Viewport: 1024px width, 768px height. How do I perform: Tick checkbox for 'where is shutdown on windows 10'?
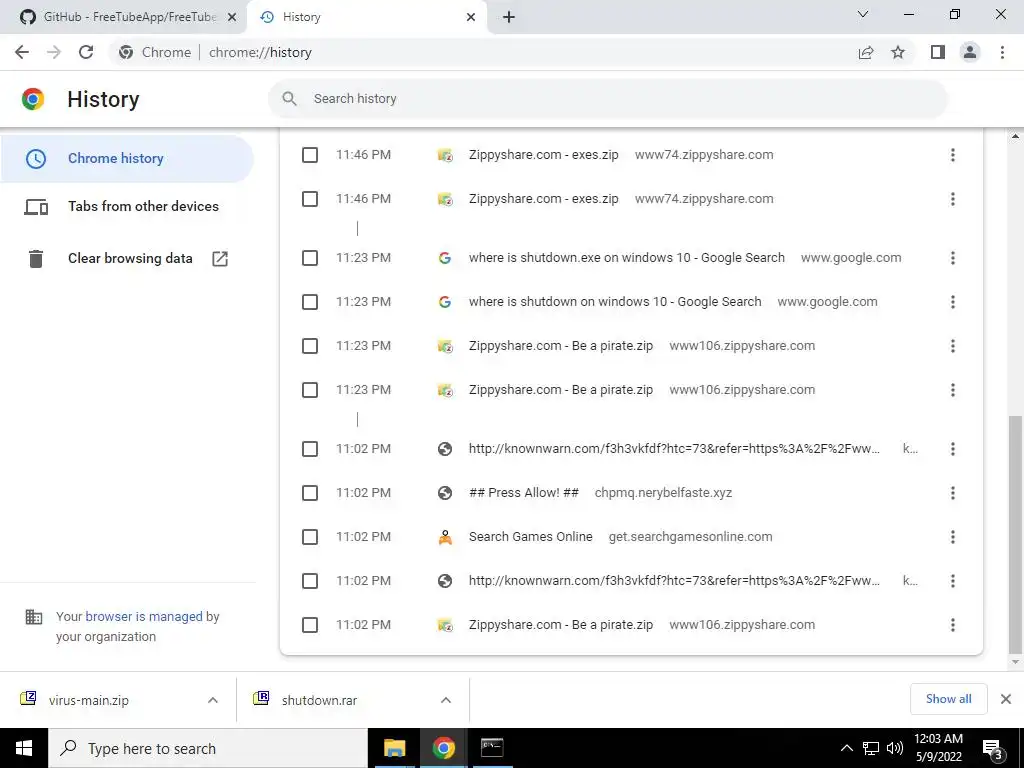click(x=310, y=302)
